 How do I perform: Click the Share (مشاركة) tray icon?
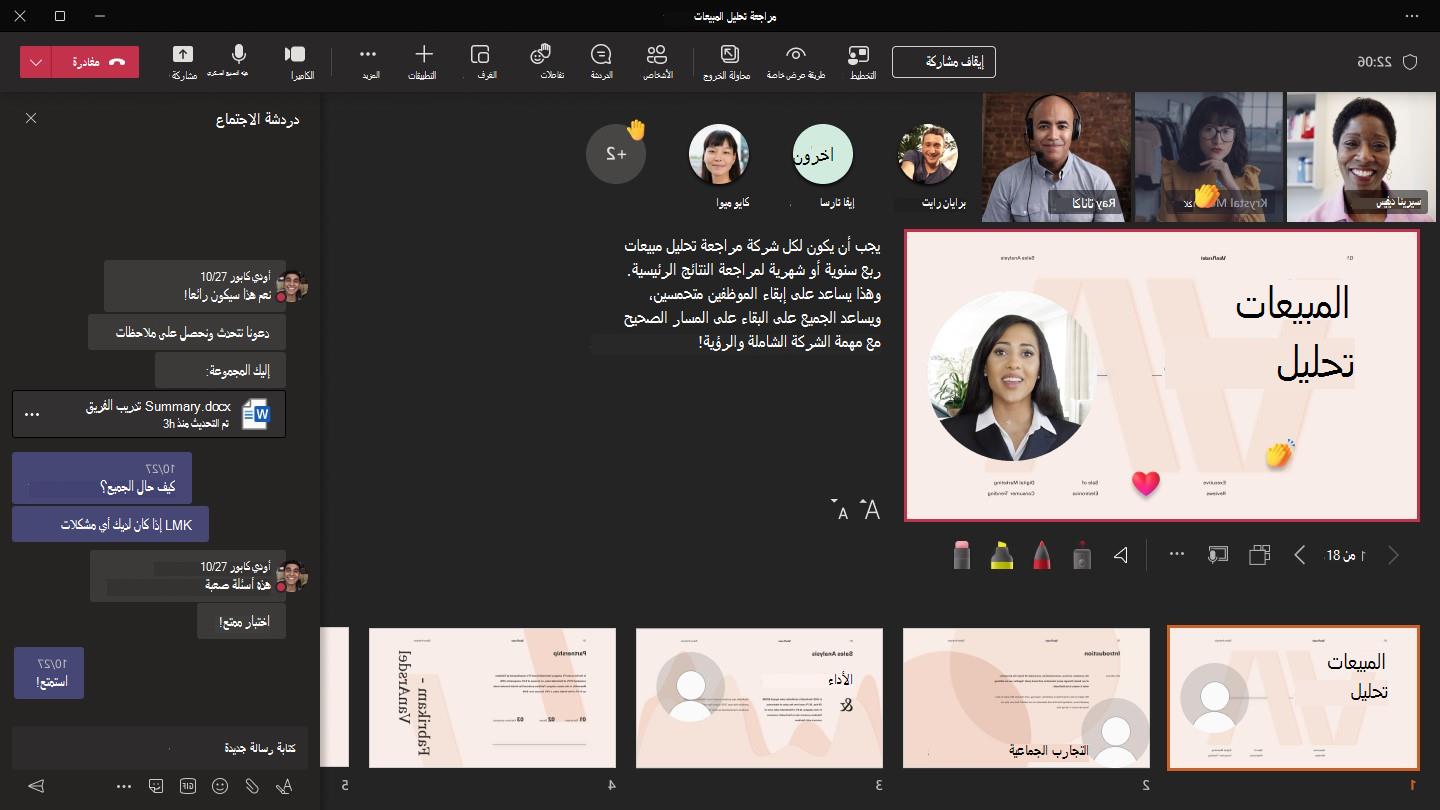(183, 55)
